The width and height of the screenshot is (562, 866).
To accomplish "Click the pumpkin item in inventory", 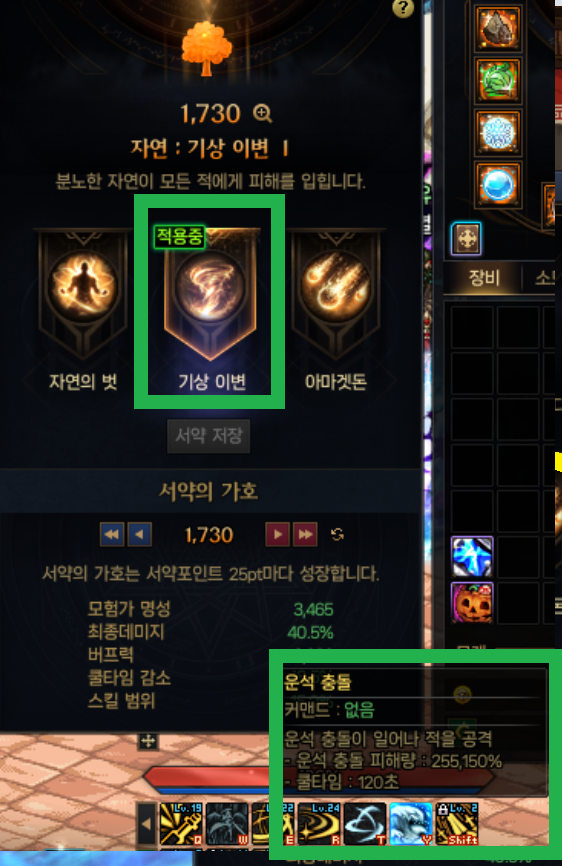I will coord(472,602).
